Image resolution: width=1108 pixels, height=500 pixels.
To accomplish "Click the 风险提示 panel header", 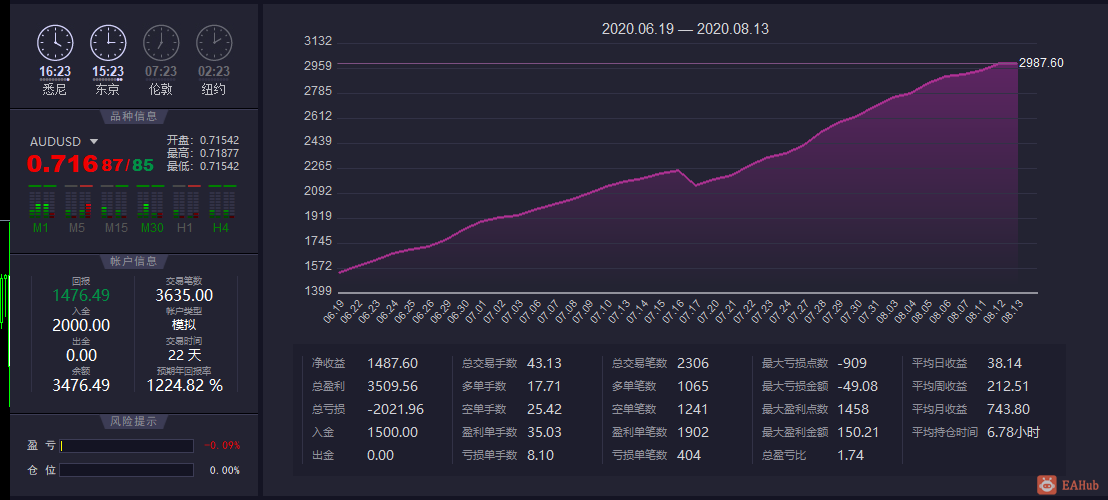I will pos(134,422).
